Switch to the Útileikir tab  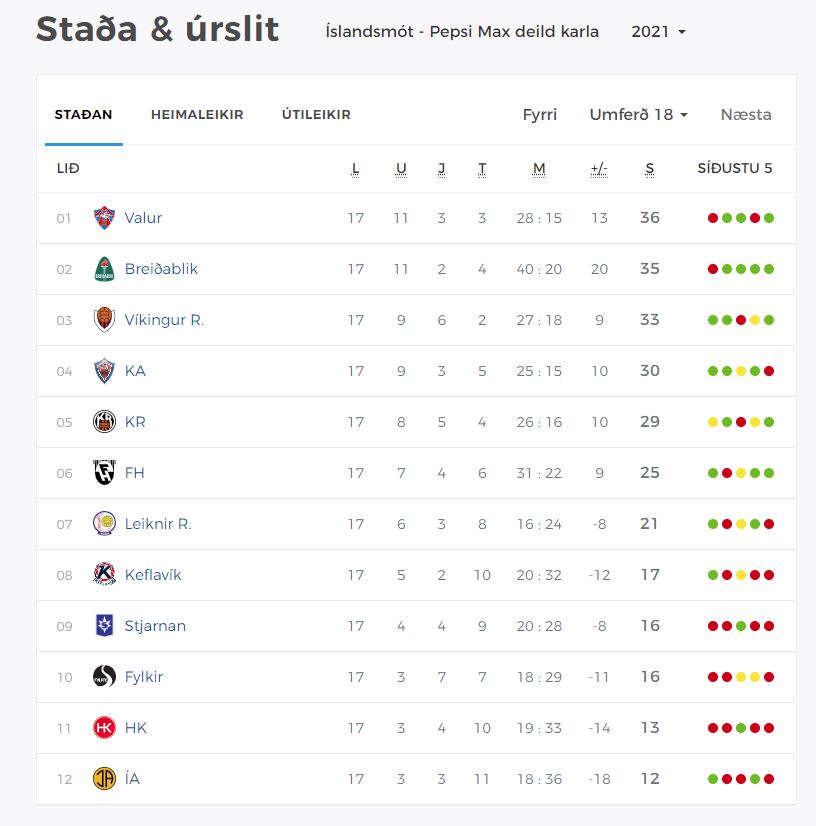point(316,115)
